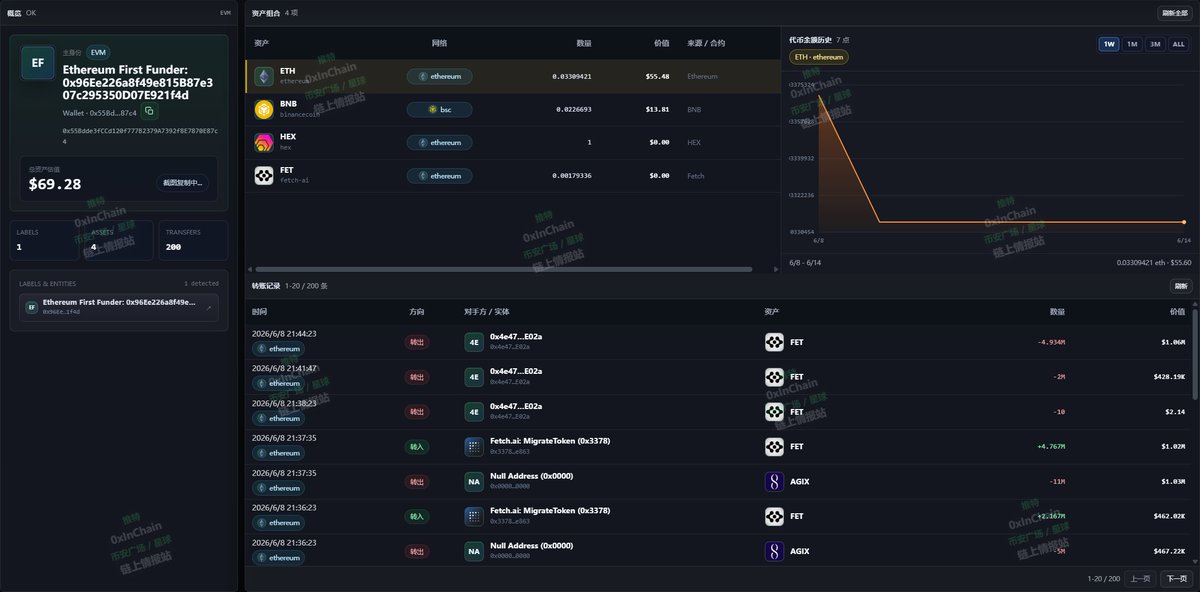Screen dimensions: 1200x592
Task: Click the full 0x558dde3f wallet address text
Action: coord(141,135)
